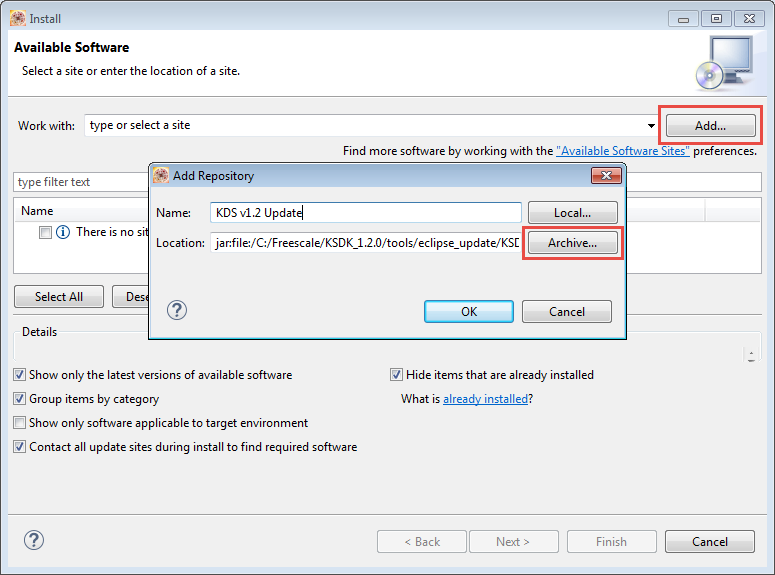Close the Add Repository dialog with X

tap(606, 176)
